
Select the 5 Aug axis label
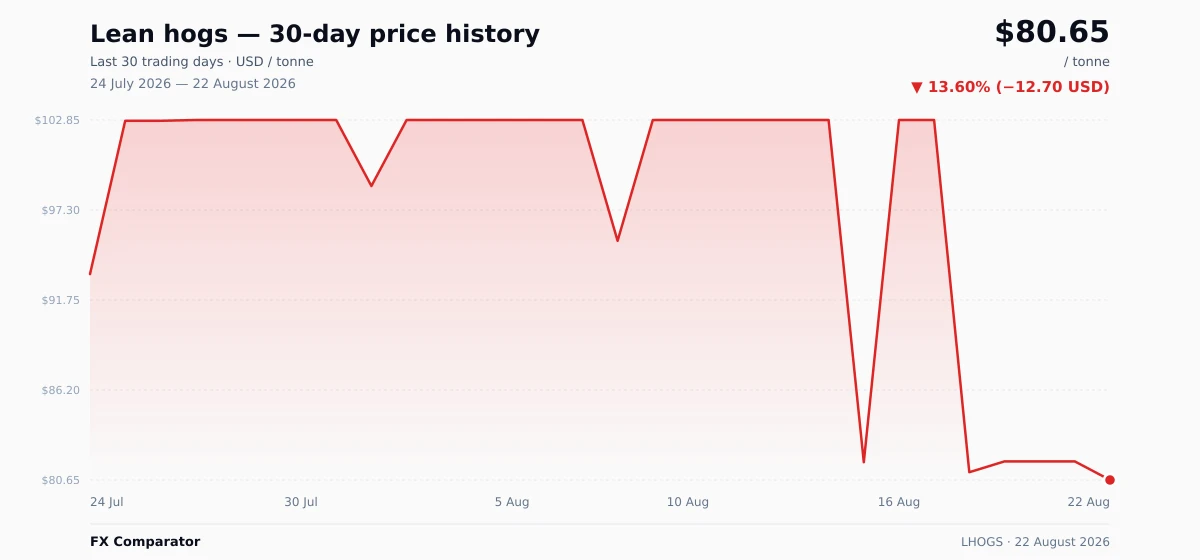point(512,502)
